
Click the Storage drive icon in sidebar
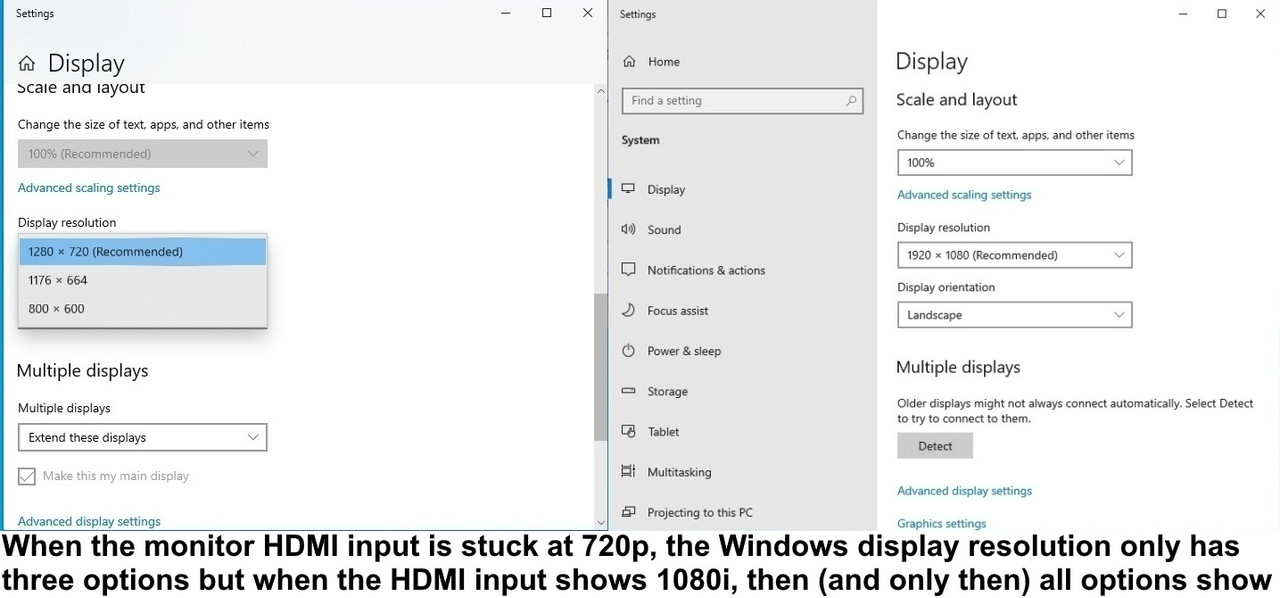point(628,391)
